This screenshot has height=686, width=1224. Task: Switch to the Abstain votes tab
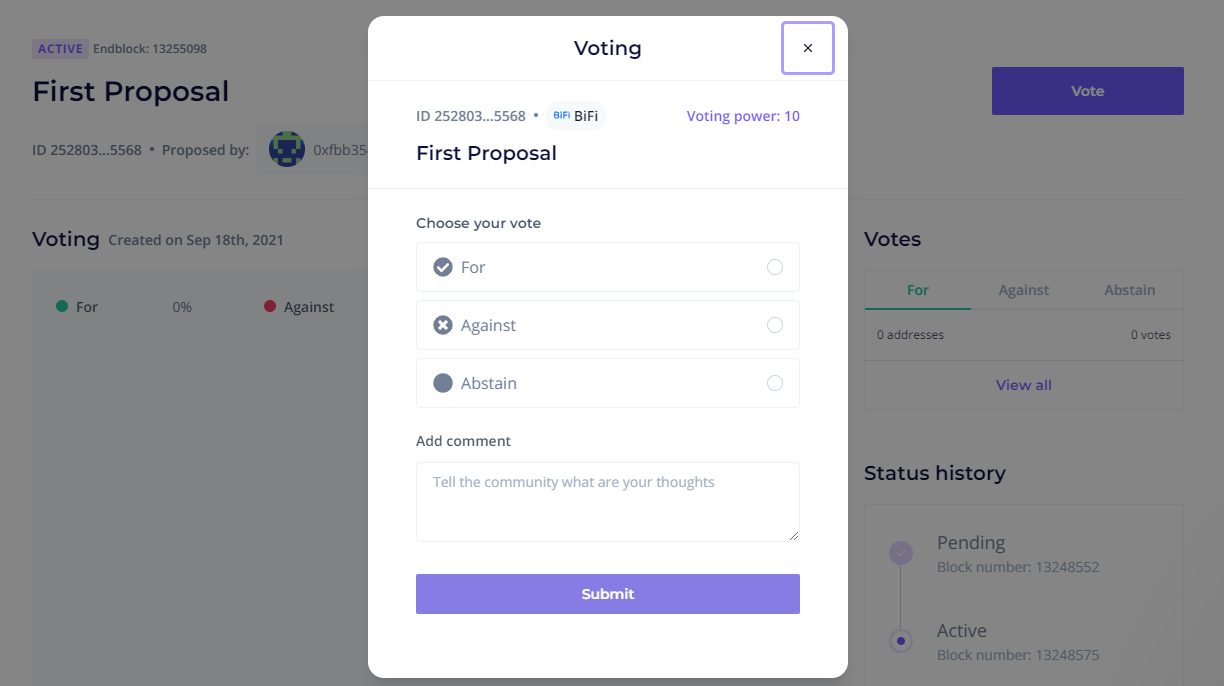pyautogui.click(x=1130, y=290)
